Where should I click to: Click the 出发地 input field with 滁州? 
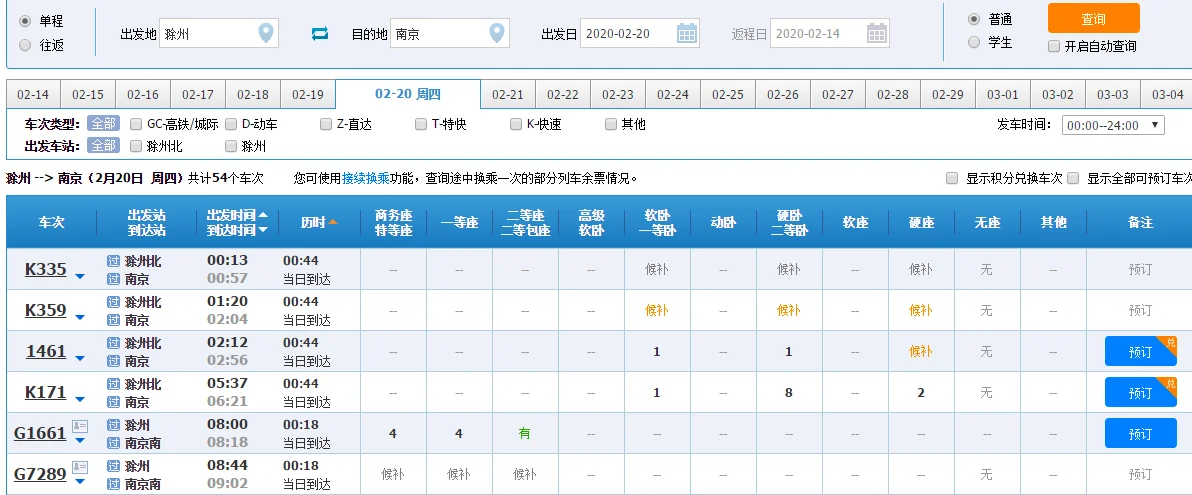[218, 33]
